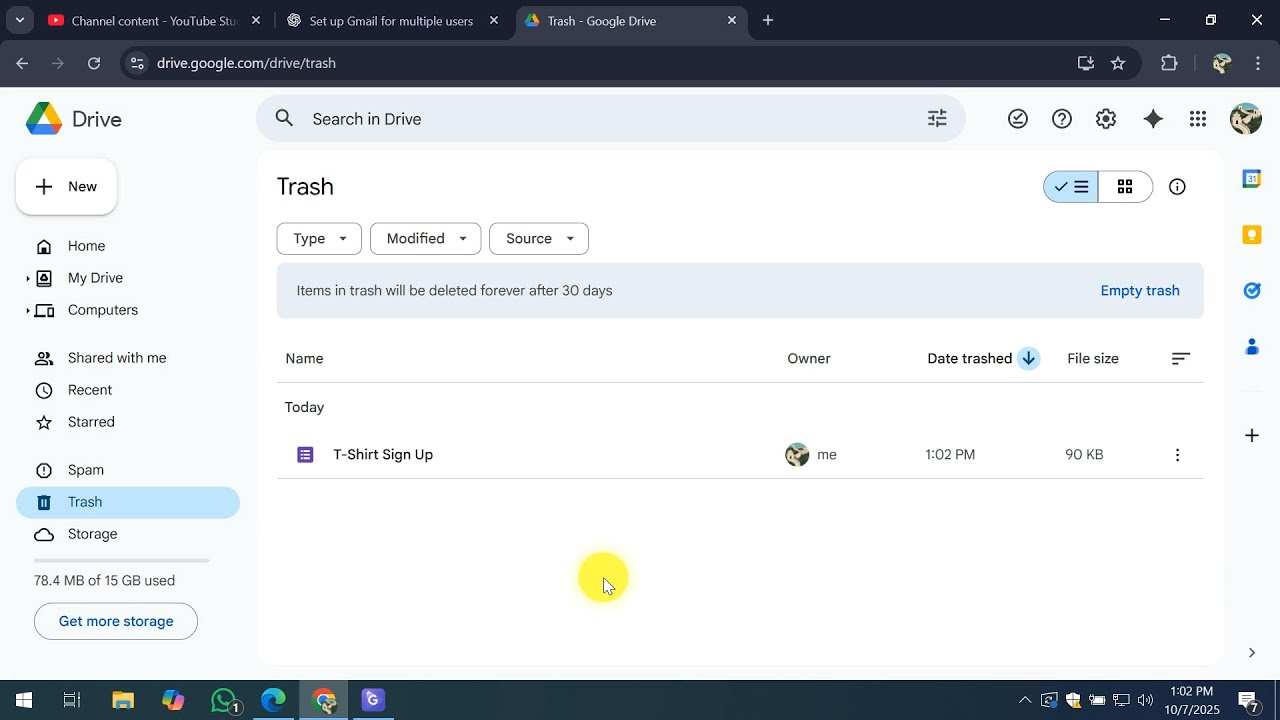Get add-ons plus icon in side panel

[x=1252, y=435]
